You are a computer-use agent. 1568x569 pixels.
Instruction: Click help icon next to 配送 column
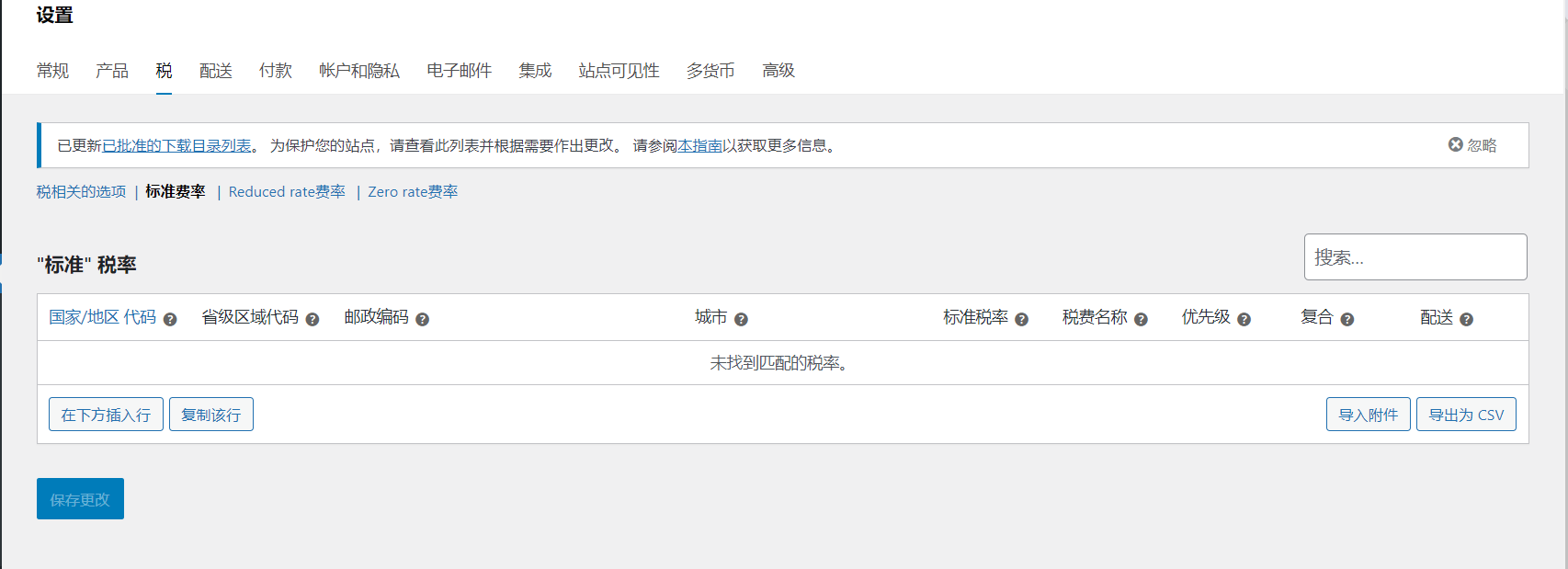(1466, 320)
